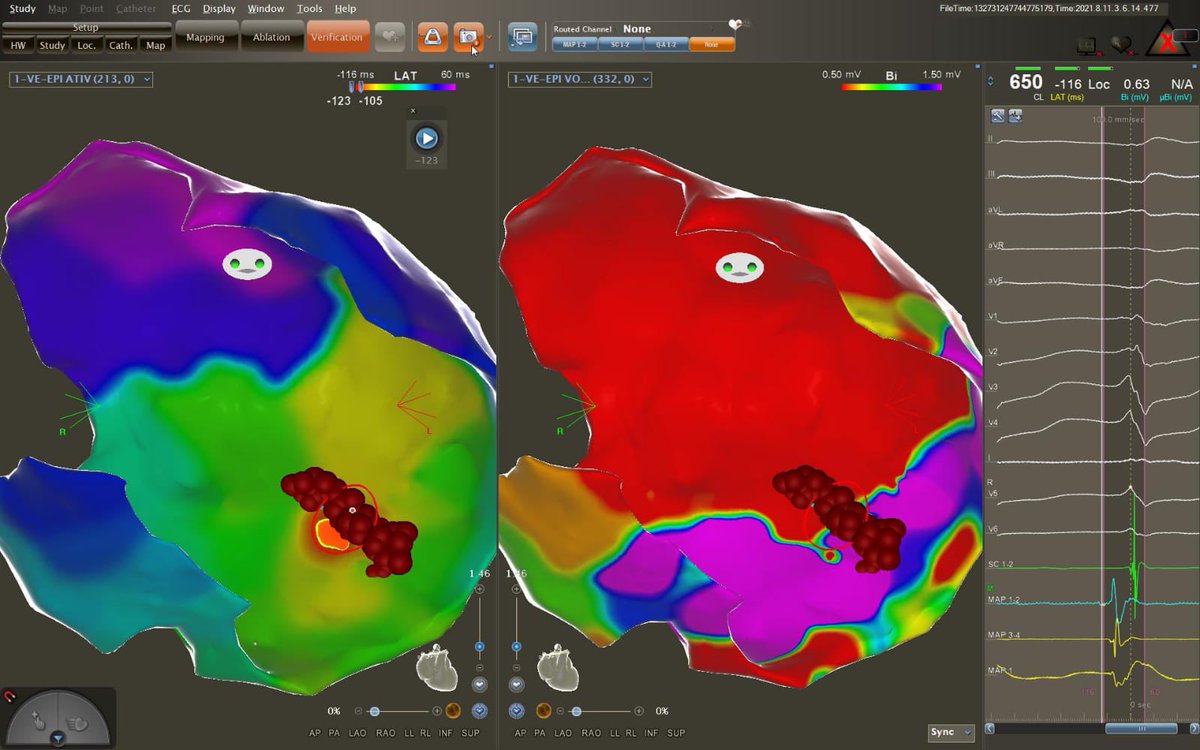Click the Loc. setup button
The image size is (1200, 750).
[87, 45]
